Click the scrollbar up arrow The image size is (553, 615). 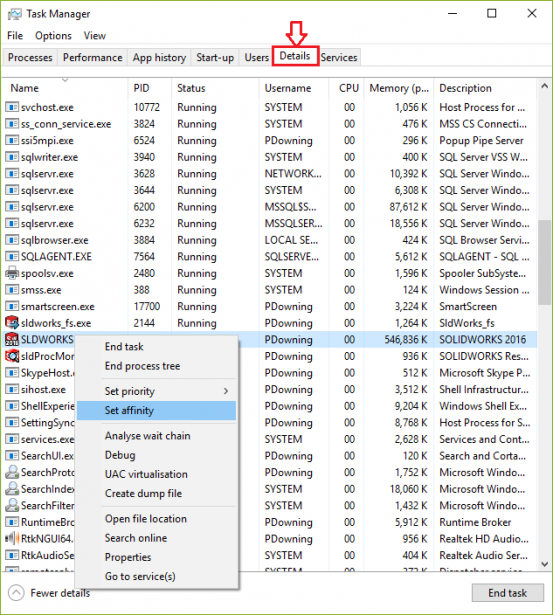[544, 86]
